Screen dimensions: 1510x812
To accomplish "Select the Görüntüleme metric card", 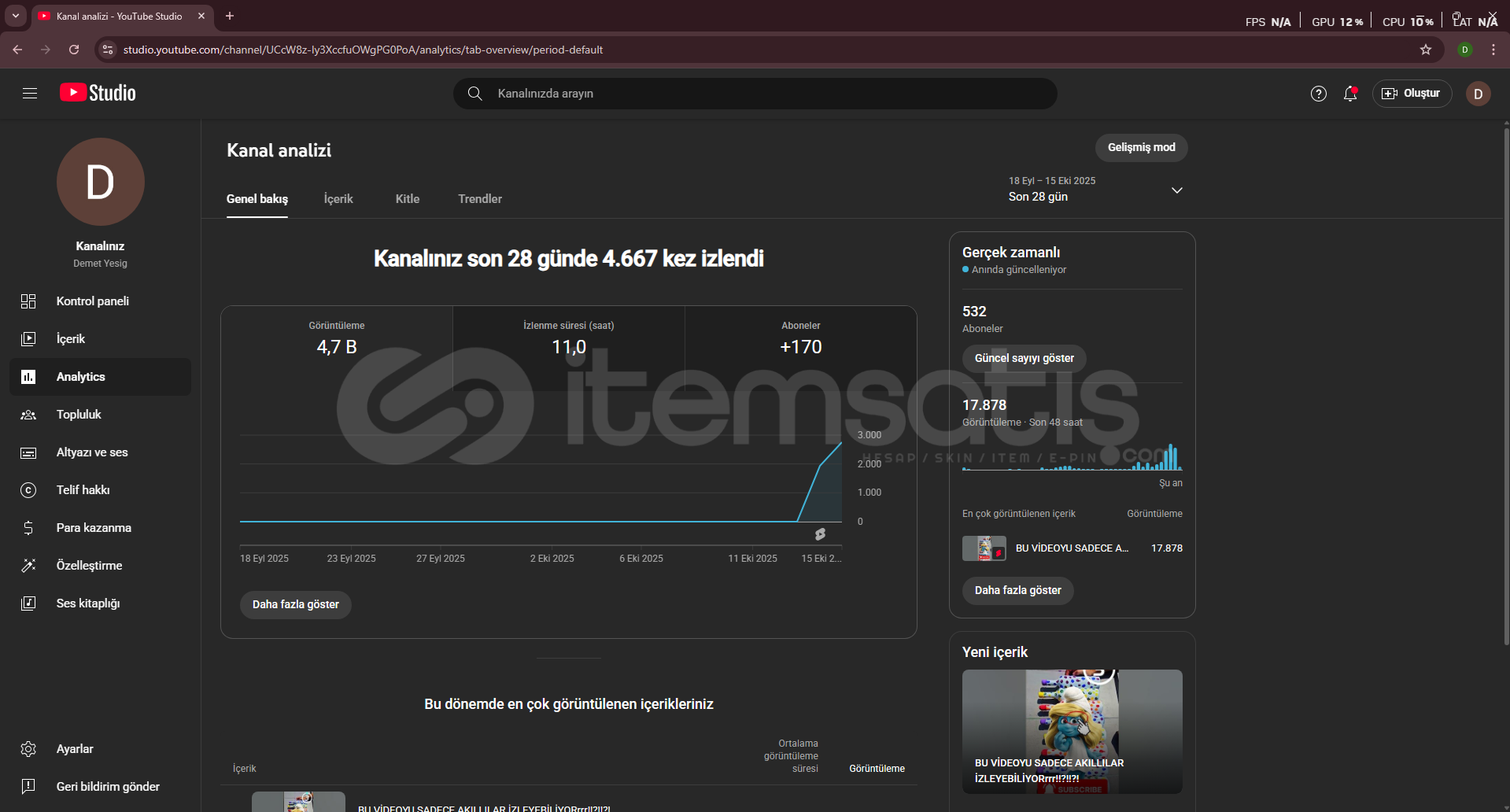I will [337, 349].
